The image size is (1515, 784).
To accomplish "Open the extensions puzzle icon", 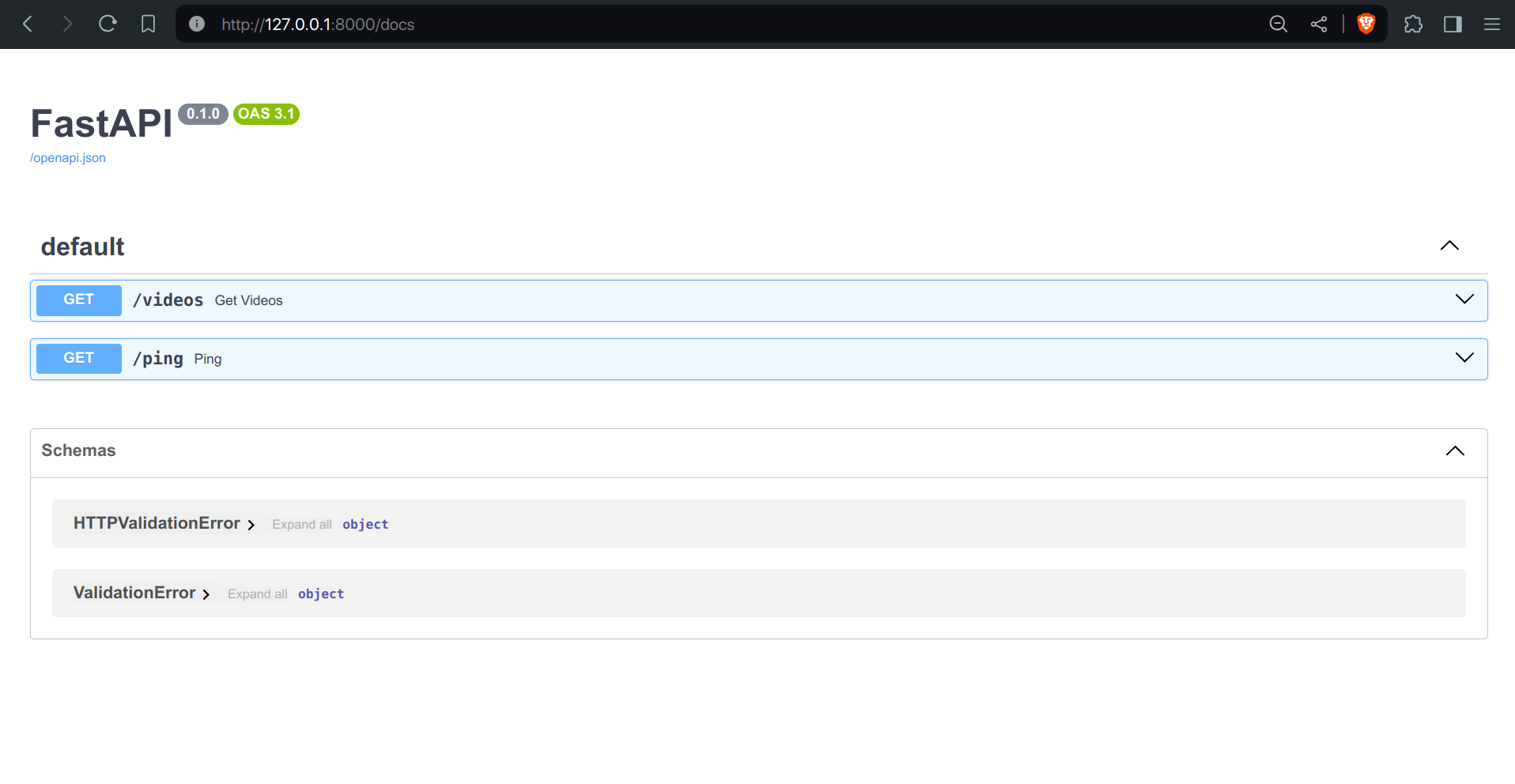I will point(1413,24).
